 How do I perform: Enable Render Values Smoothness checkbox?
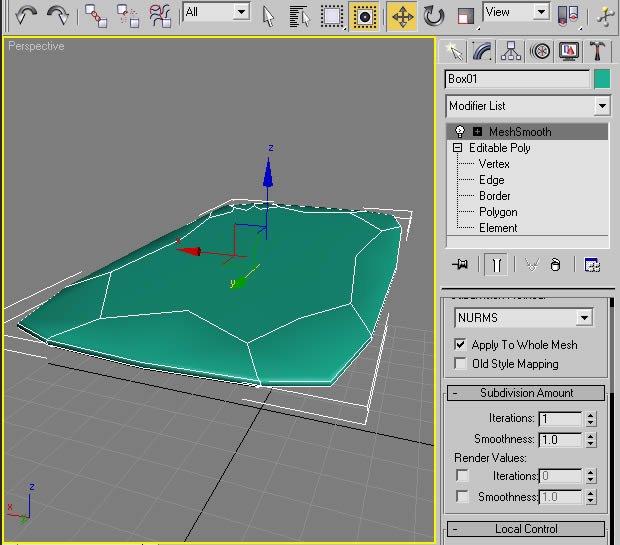462,496
